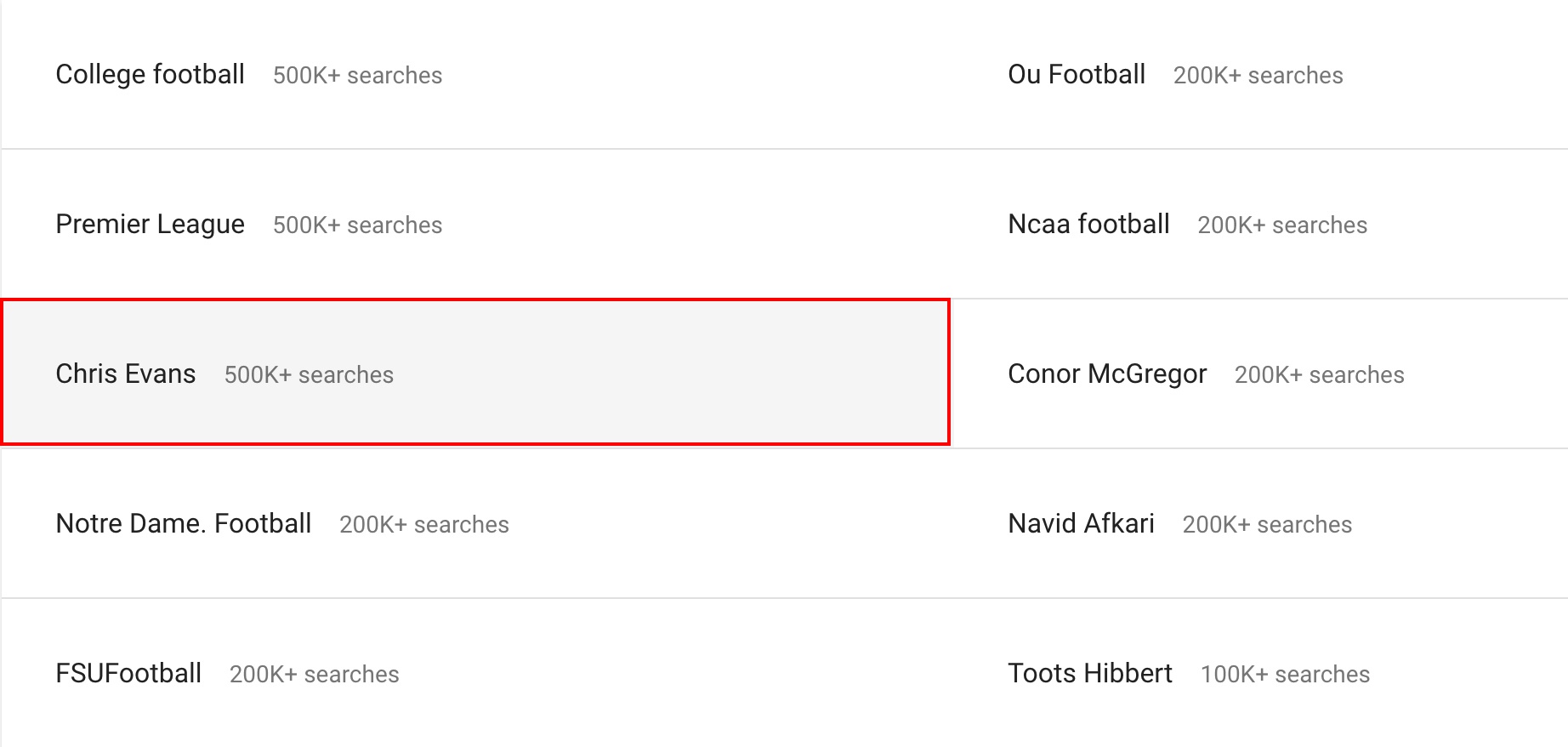Open the College football trending search
The width and height of the screenshot is (1568, 747).
150,75
